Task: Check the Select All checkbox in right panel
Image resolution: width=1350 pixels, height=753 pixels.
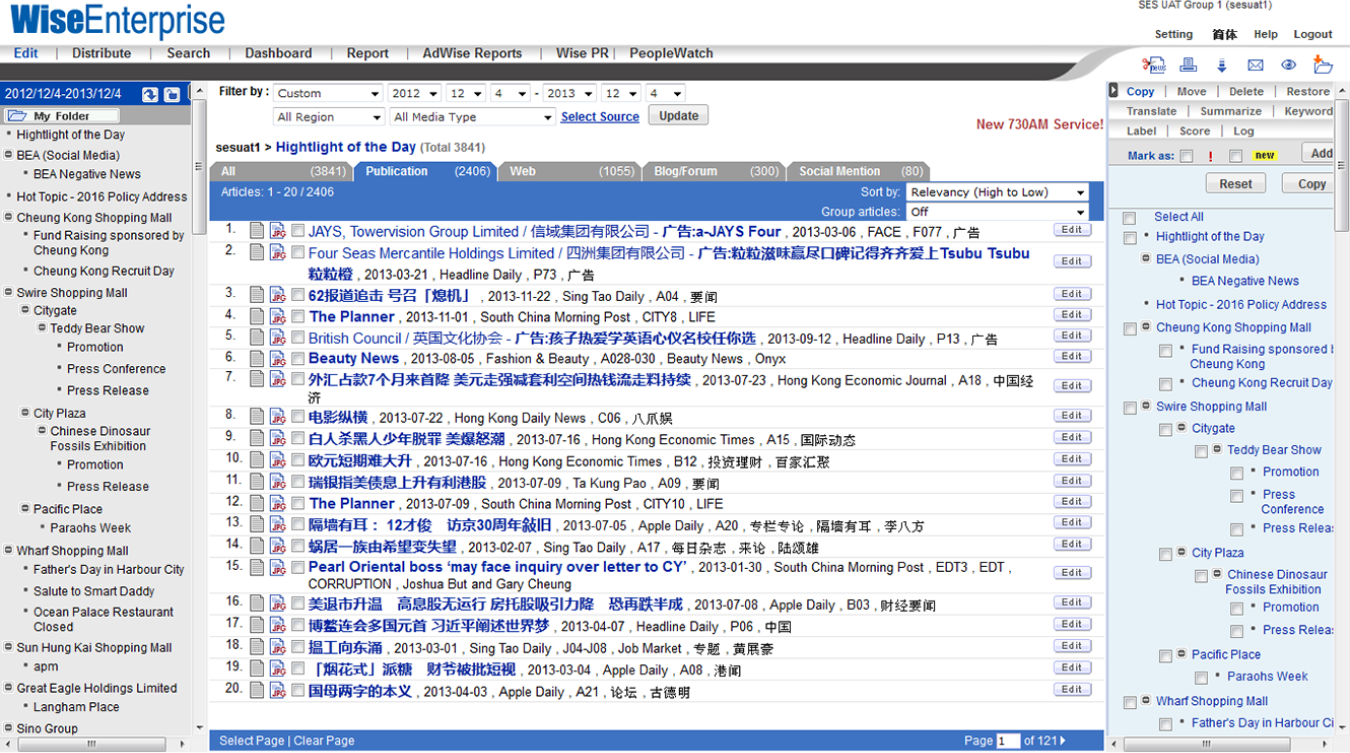Action: point(1129,218)
